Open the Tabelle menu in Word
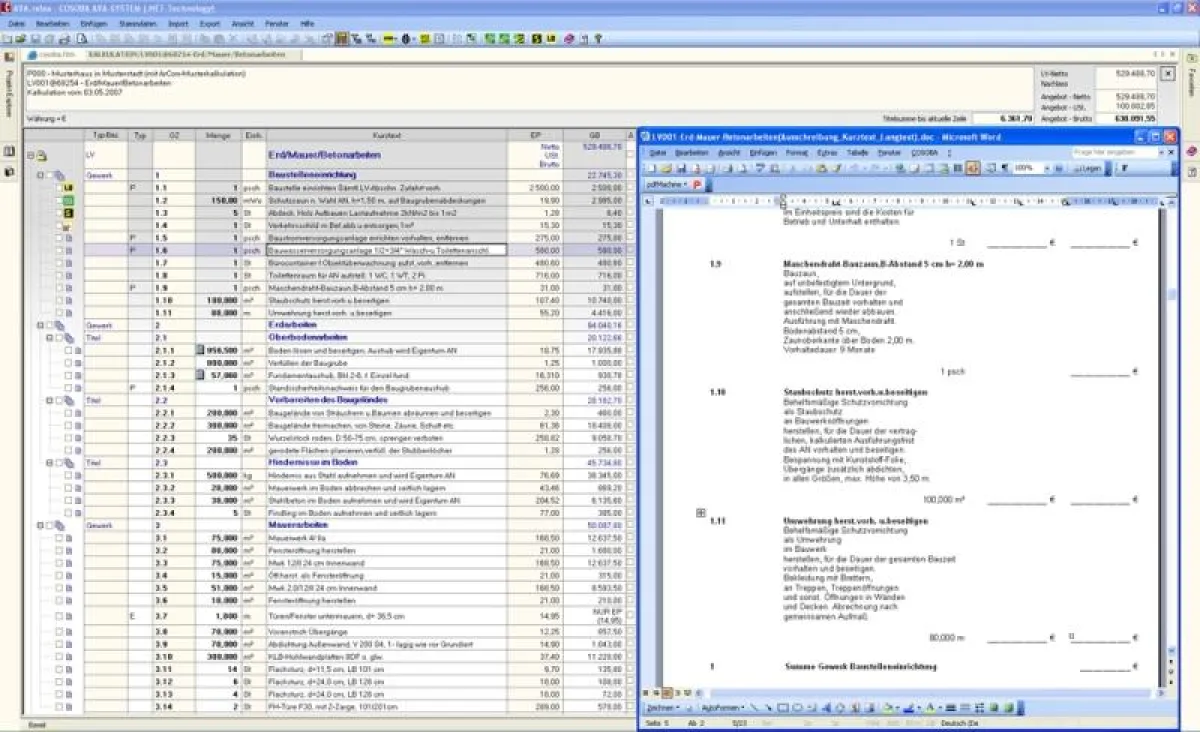The image size is (1200, 732). 857,153
